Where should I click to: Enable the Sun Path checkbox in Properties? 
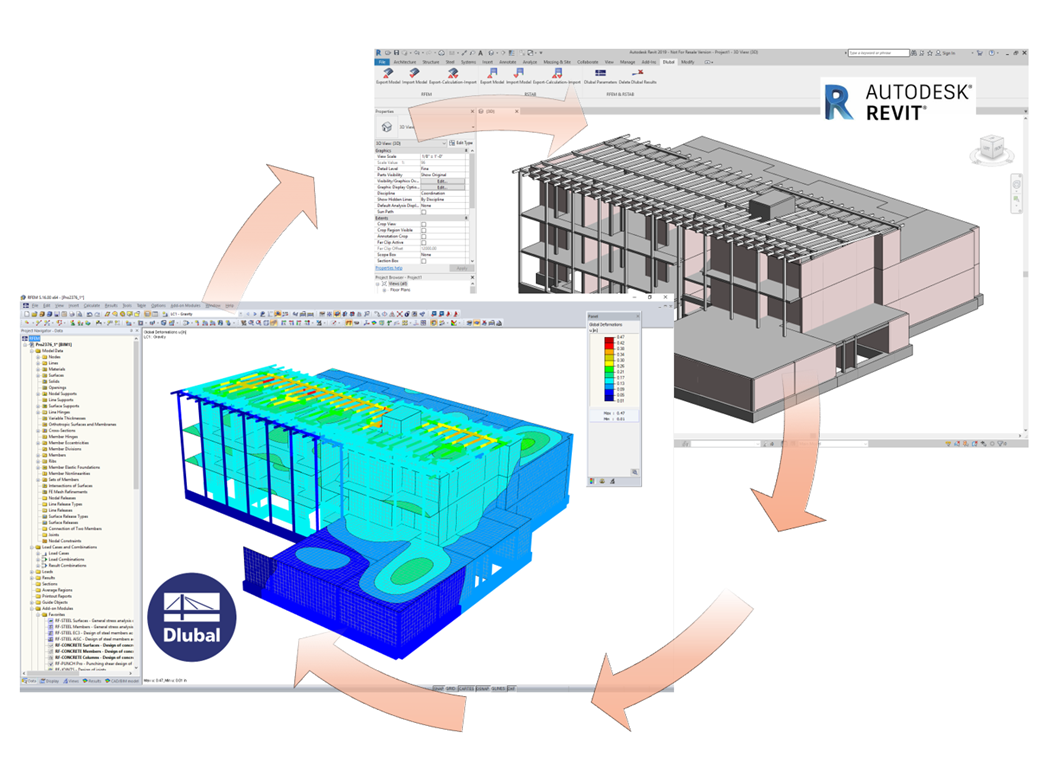tap(423, 211)
